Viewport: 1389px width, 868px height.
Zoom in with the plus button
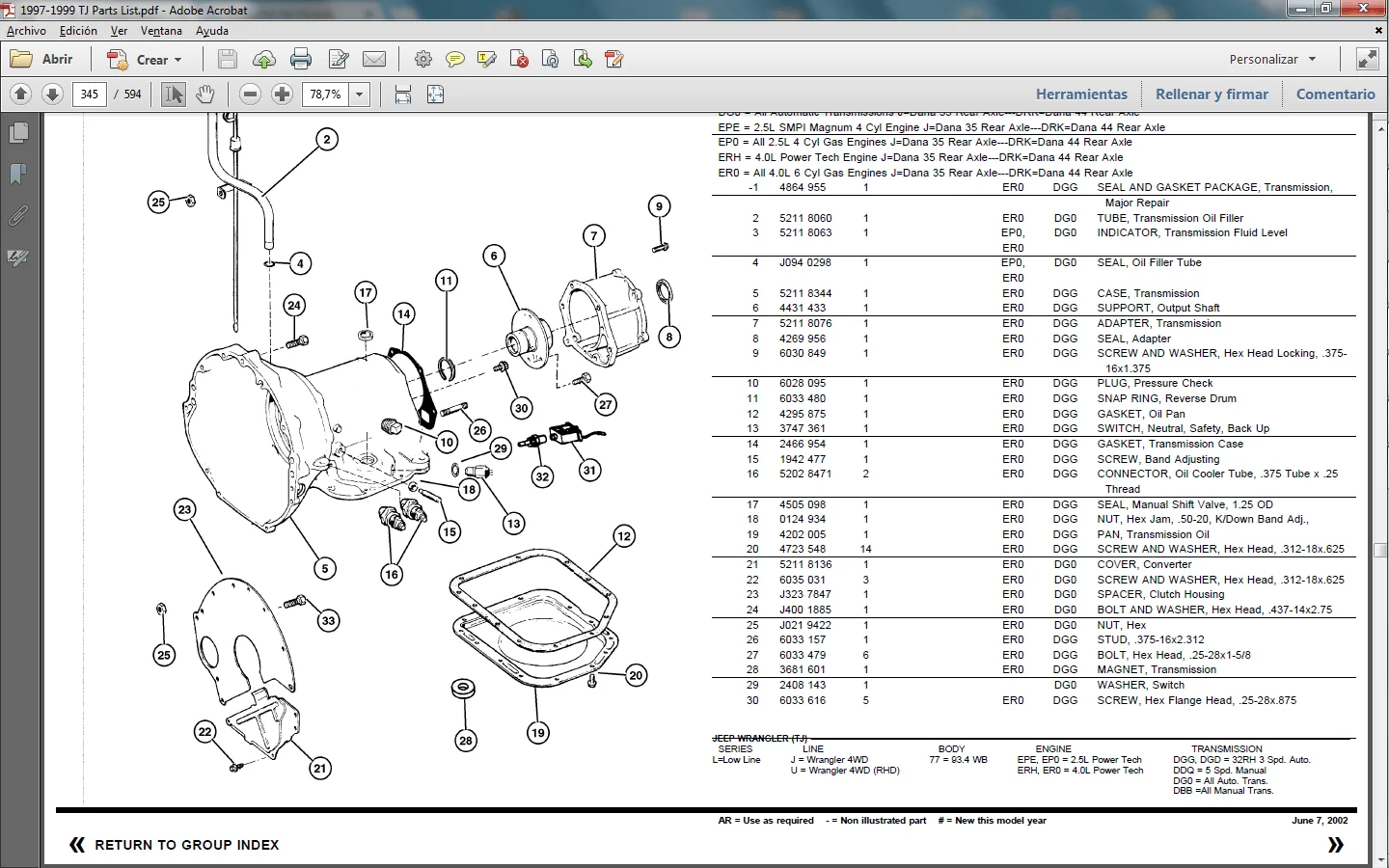283,95
